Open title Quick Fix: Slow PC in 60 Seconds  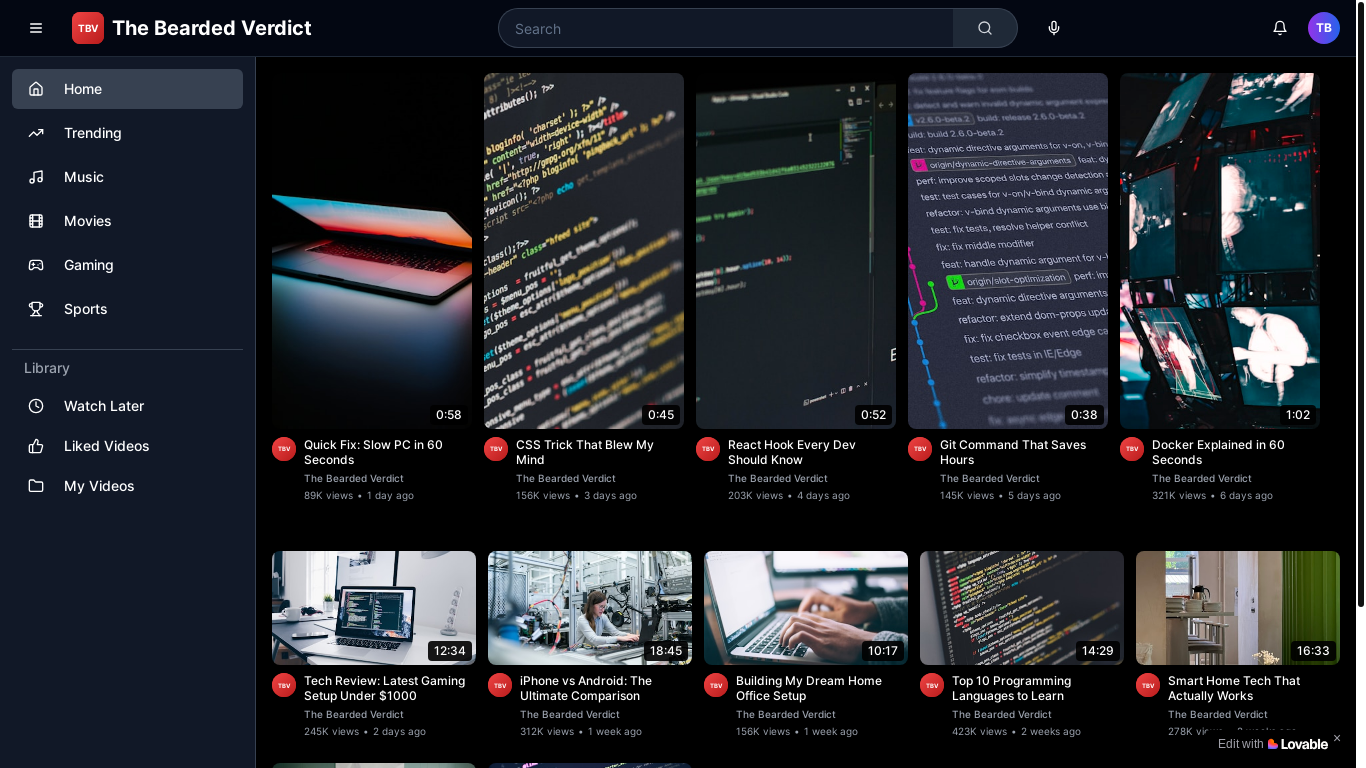[x=373, y=452]
